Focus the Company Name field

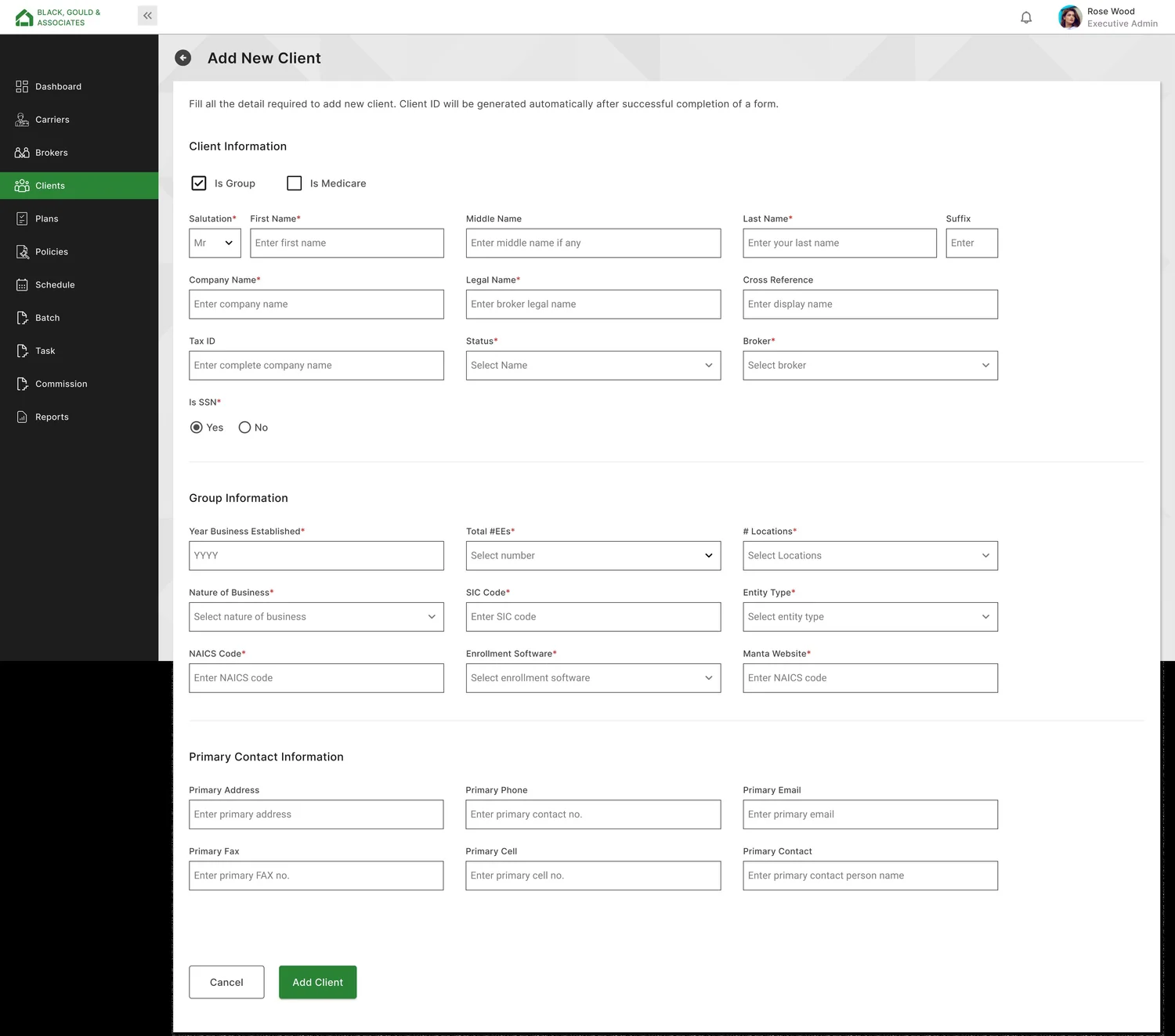316,305
